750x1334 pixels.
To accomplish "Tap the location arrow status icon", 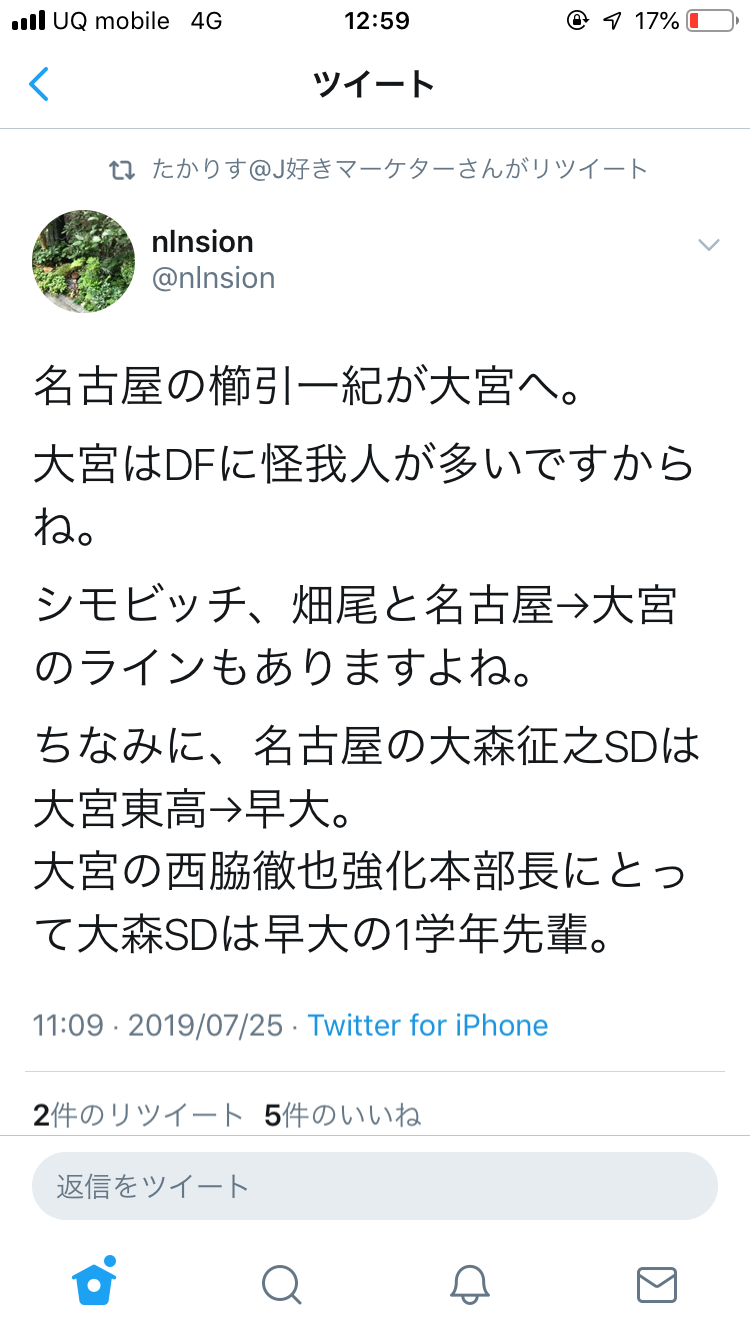I will tap(611, 21).
